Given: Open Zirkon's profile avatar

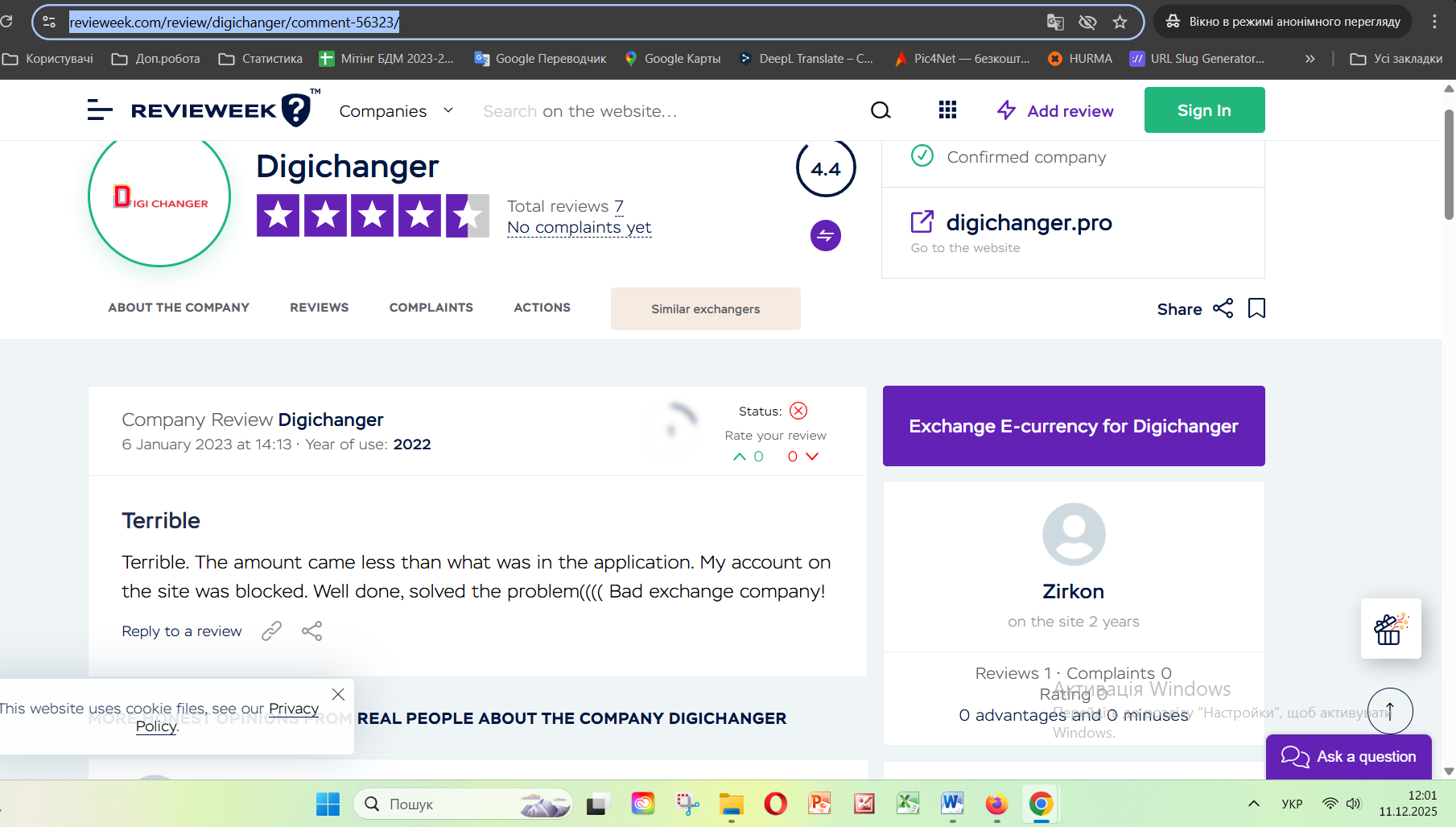Looking at the screenshot, I should click(x=1074, y=535).
